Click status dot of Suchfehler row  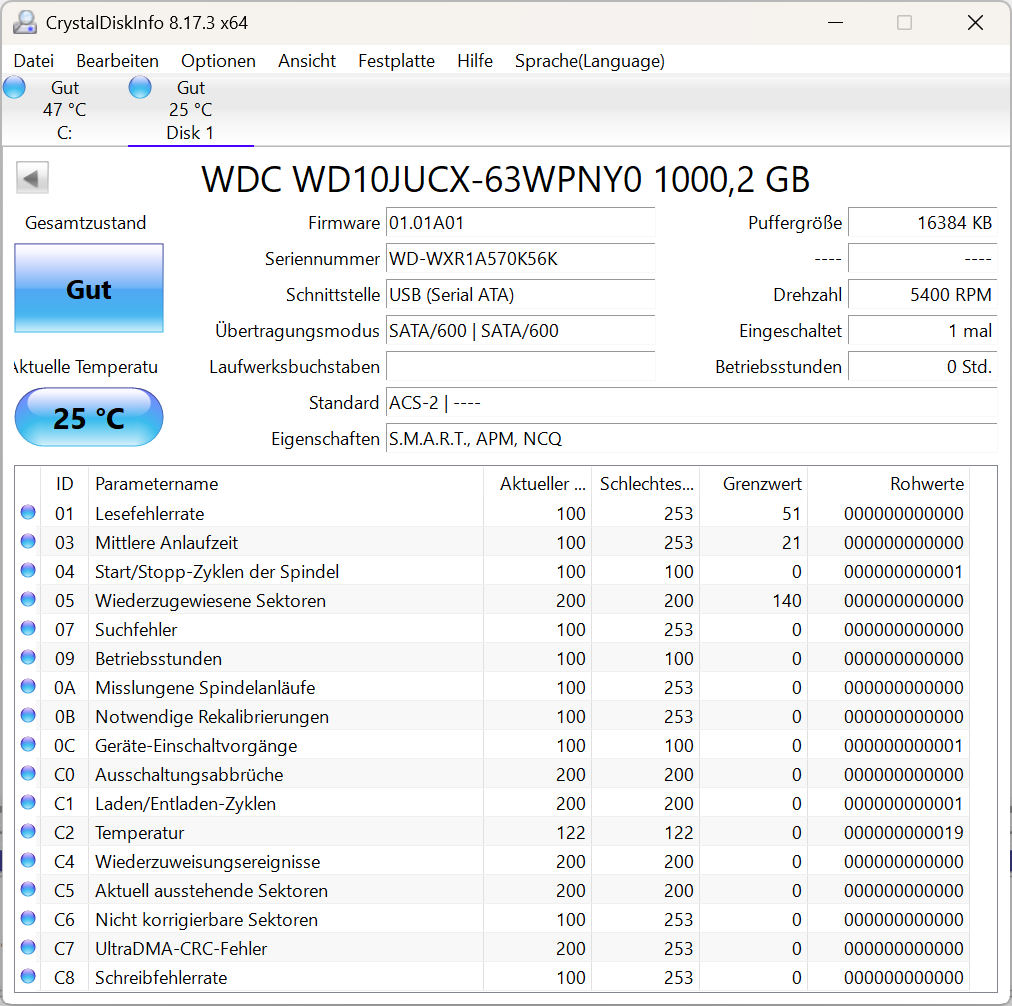pyautogui.click(x=28, y=629)
